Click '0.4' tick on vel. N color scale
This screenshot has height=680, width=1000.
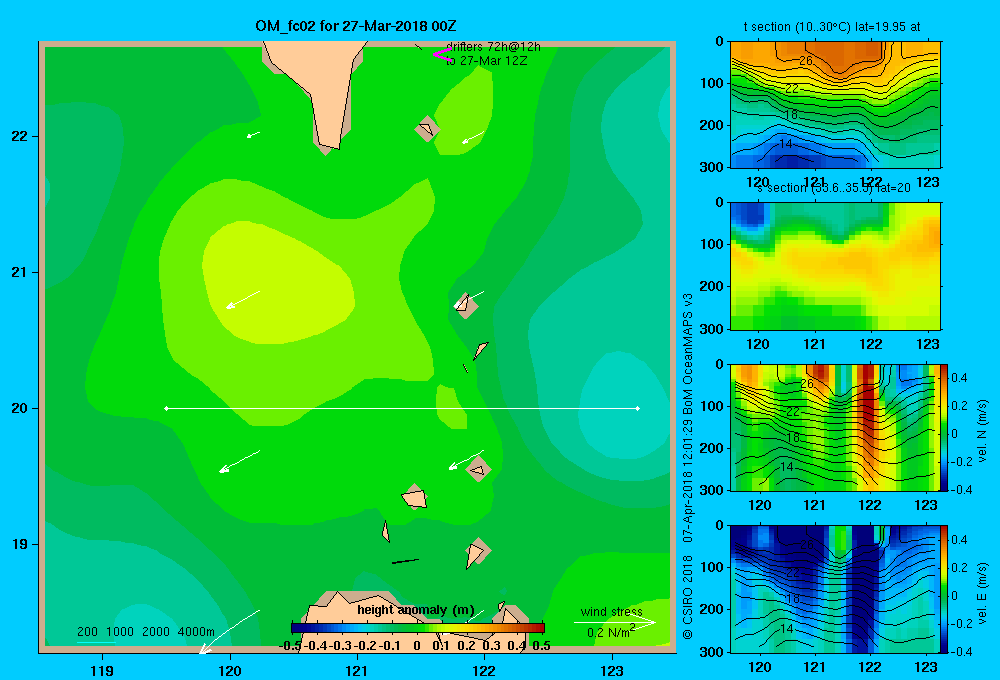click(x=959, y=378)
